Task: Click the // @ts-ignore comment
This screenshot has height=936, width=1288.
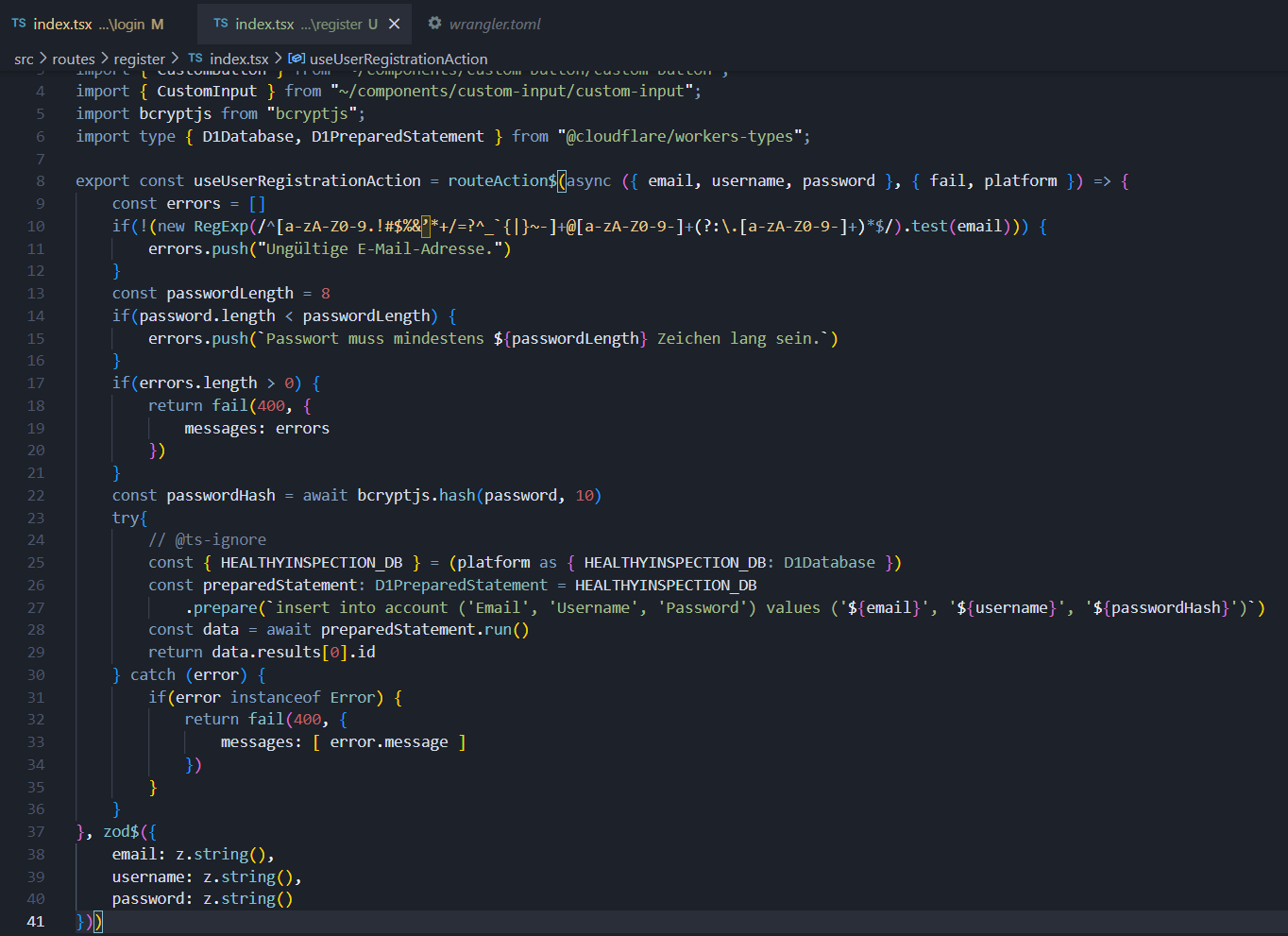Action: [207, 539]
